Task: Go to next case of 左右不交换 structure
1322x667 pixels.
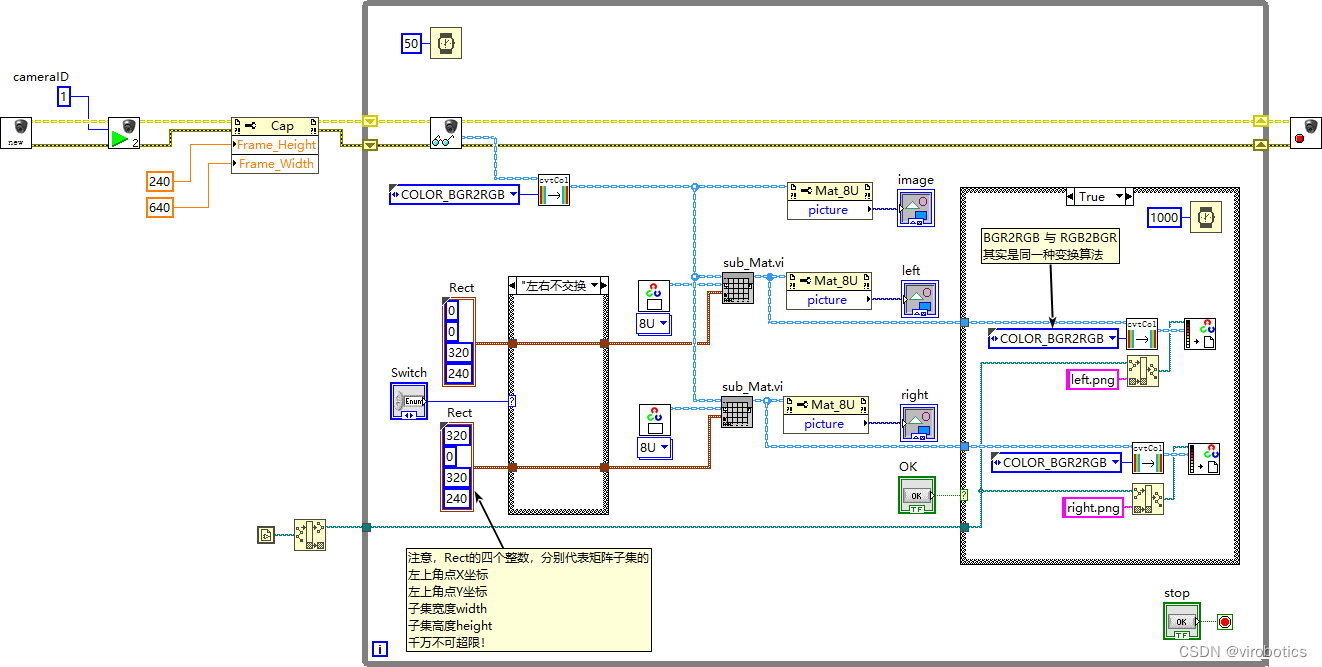Action: click(604, 285)
